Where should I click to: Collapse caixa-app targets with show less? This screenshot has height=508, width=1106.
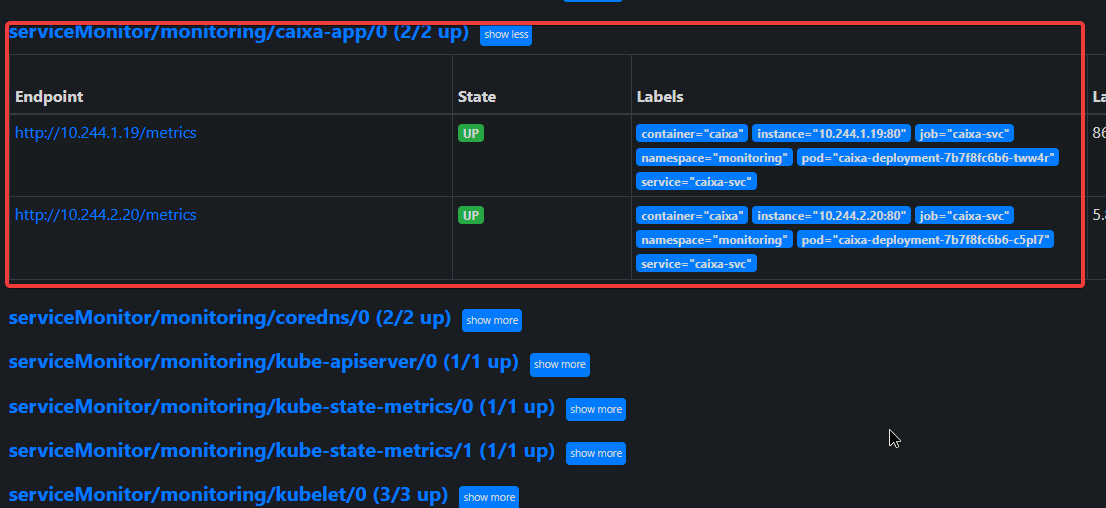506,35
